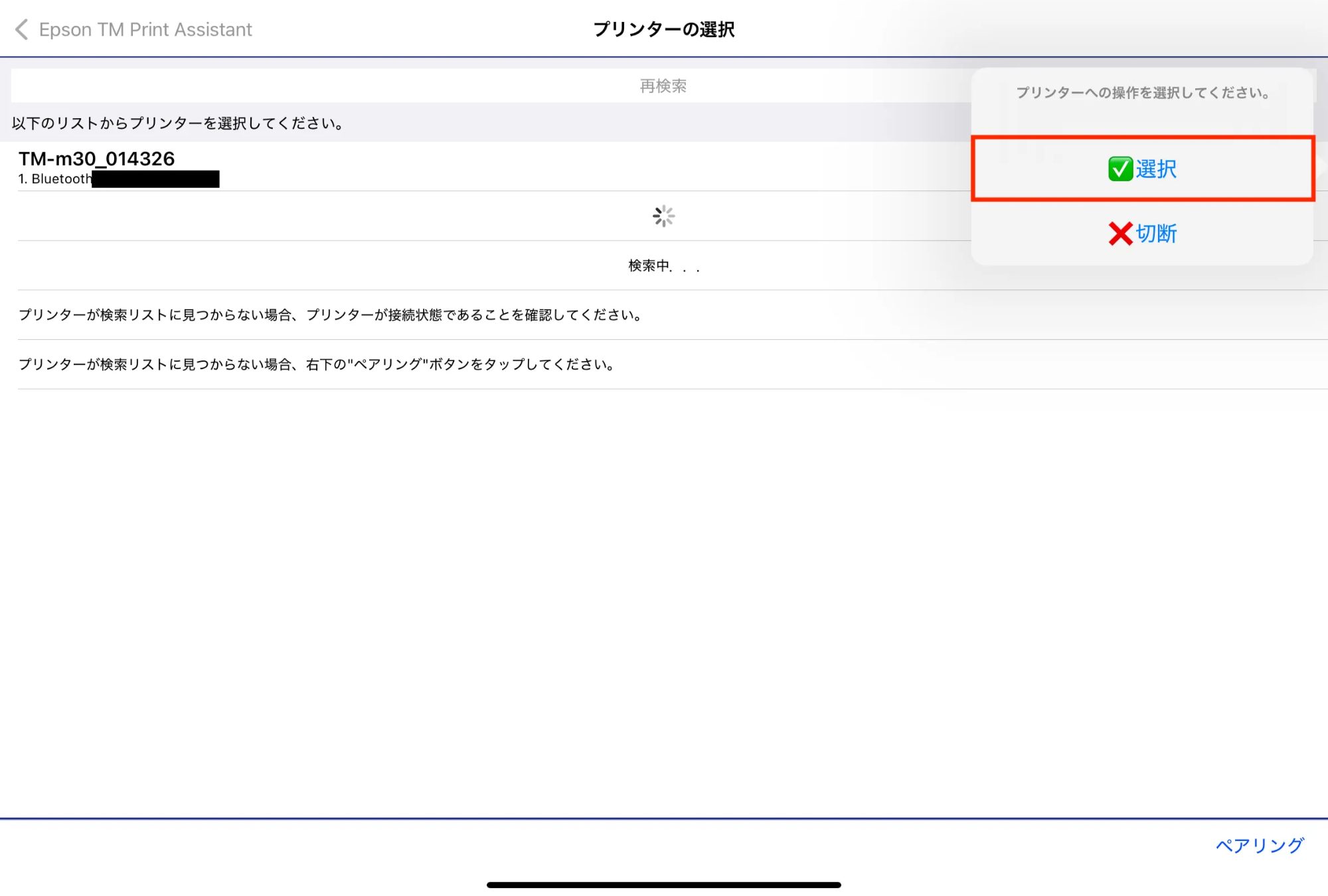Click the loading spinner icon
The image size is (1328, 896).
coord(663,216)
